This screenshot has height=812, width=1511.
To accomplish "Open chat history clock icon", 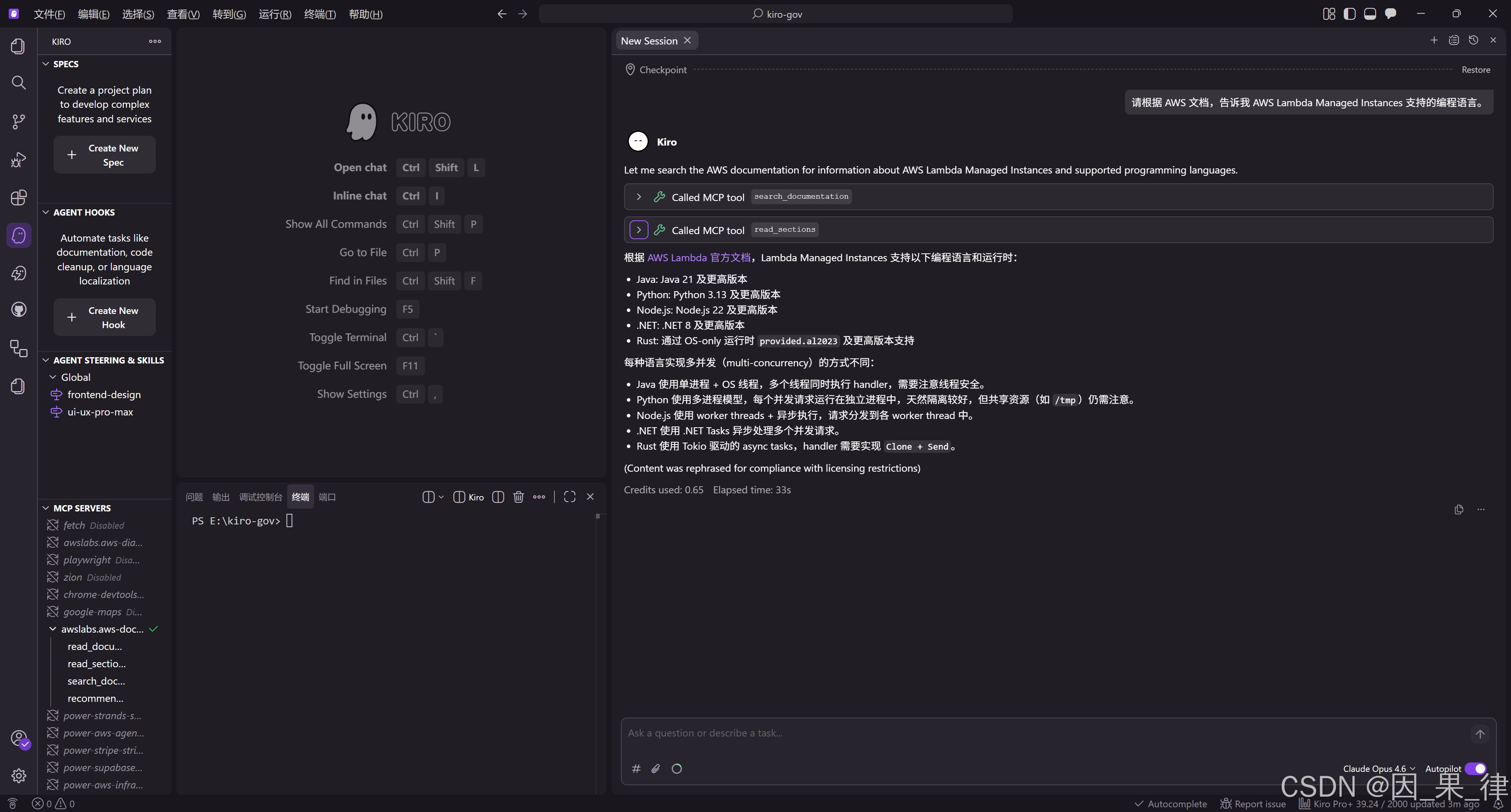I will [1474, 40].
